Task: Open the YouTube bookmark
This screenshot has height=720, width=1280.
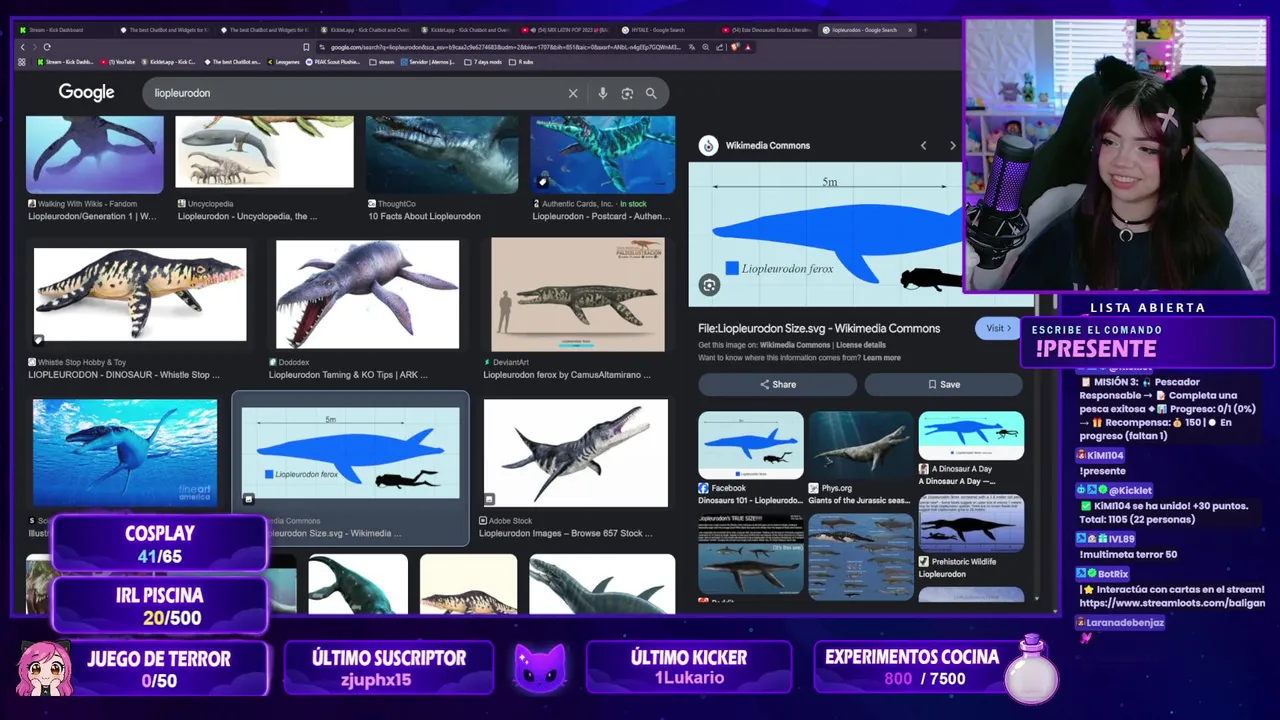Action: point(117,62)
